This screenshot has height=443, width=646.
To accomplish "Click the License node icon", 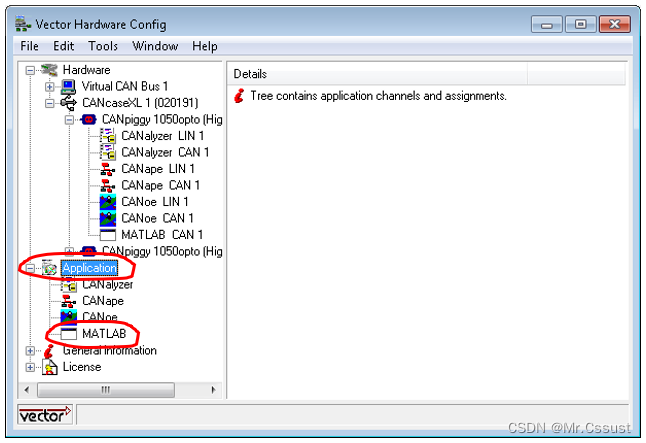I will coord(49,367).
